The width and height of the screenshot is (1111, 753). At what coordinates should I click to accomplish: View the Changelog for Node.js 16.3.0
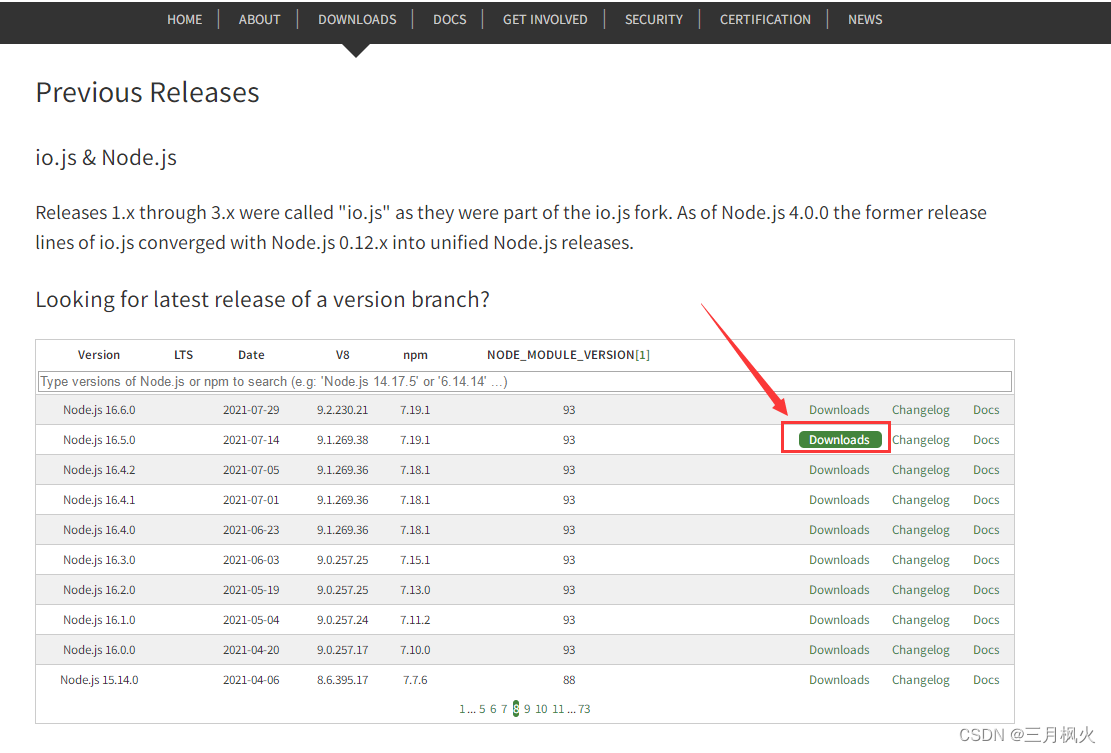point(920,560)
